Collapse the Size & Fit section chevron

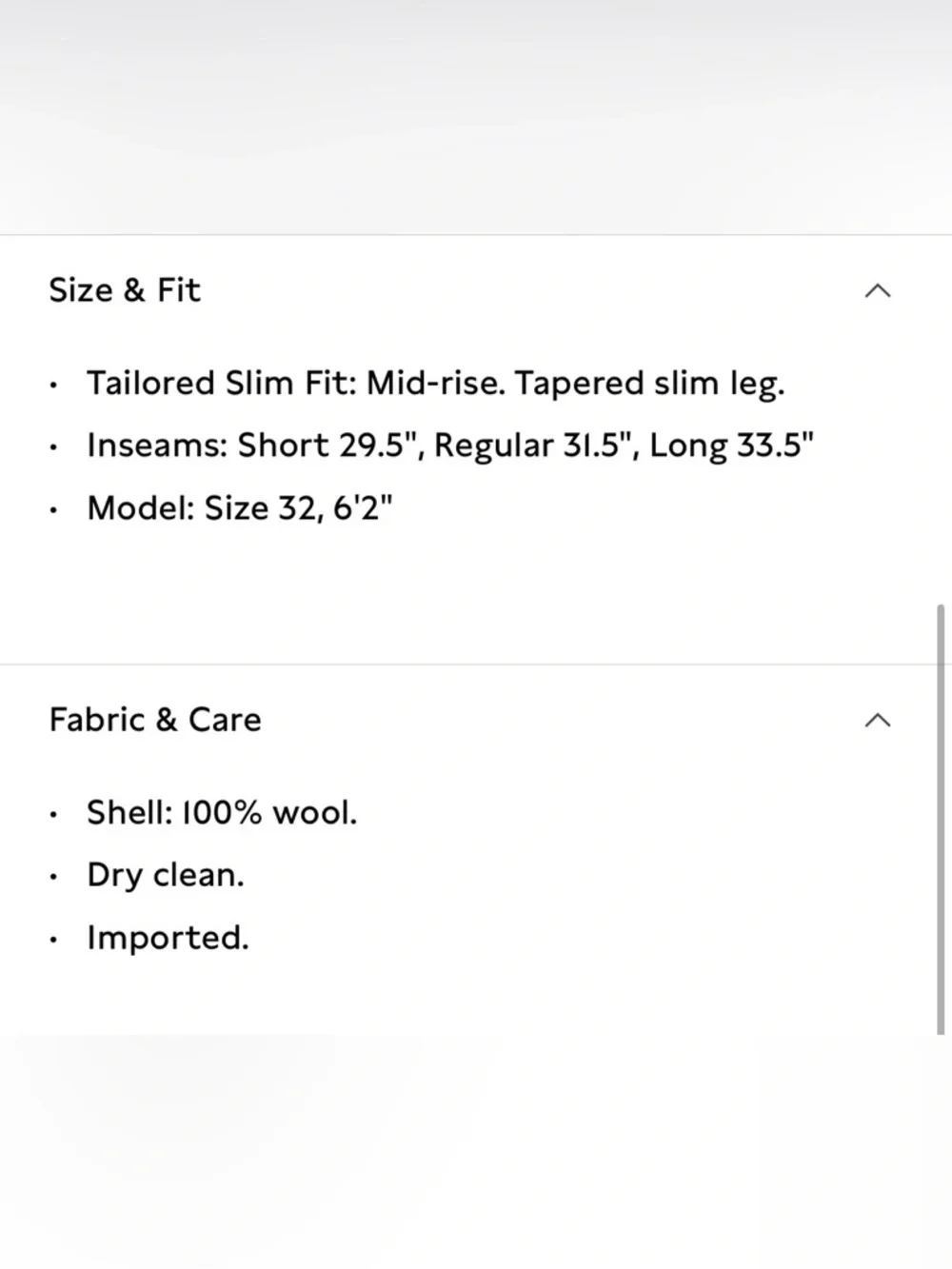point(878,291)
